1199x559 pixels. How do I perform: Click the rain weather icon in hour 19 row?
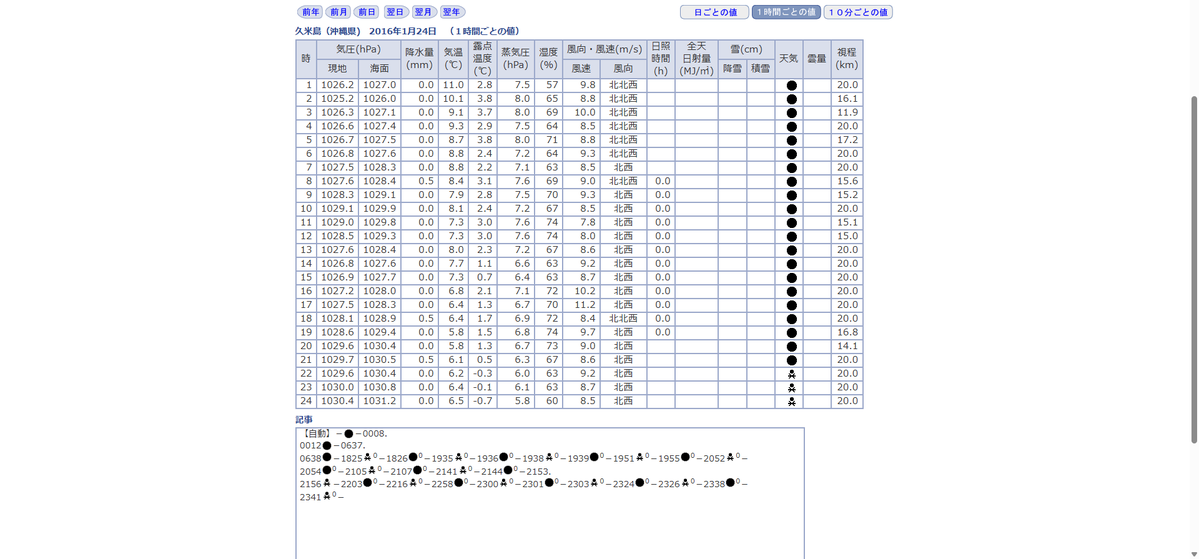point(791,333)
